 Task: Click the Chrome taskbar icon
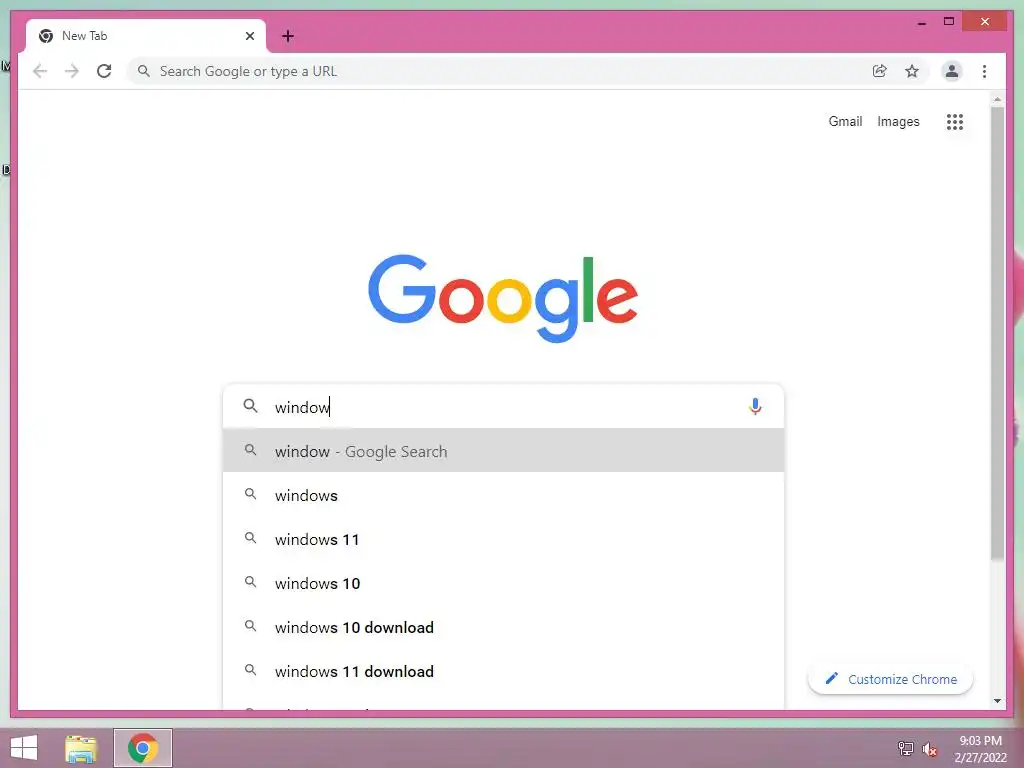(142, 748)
